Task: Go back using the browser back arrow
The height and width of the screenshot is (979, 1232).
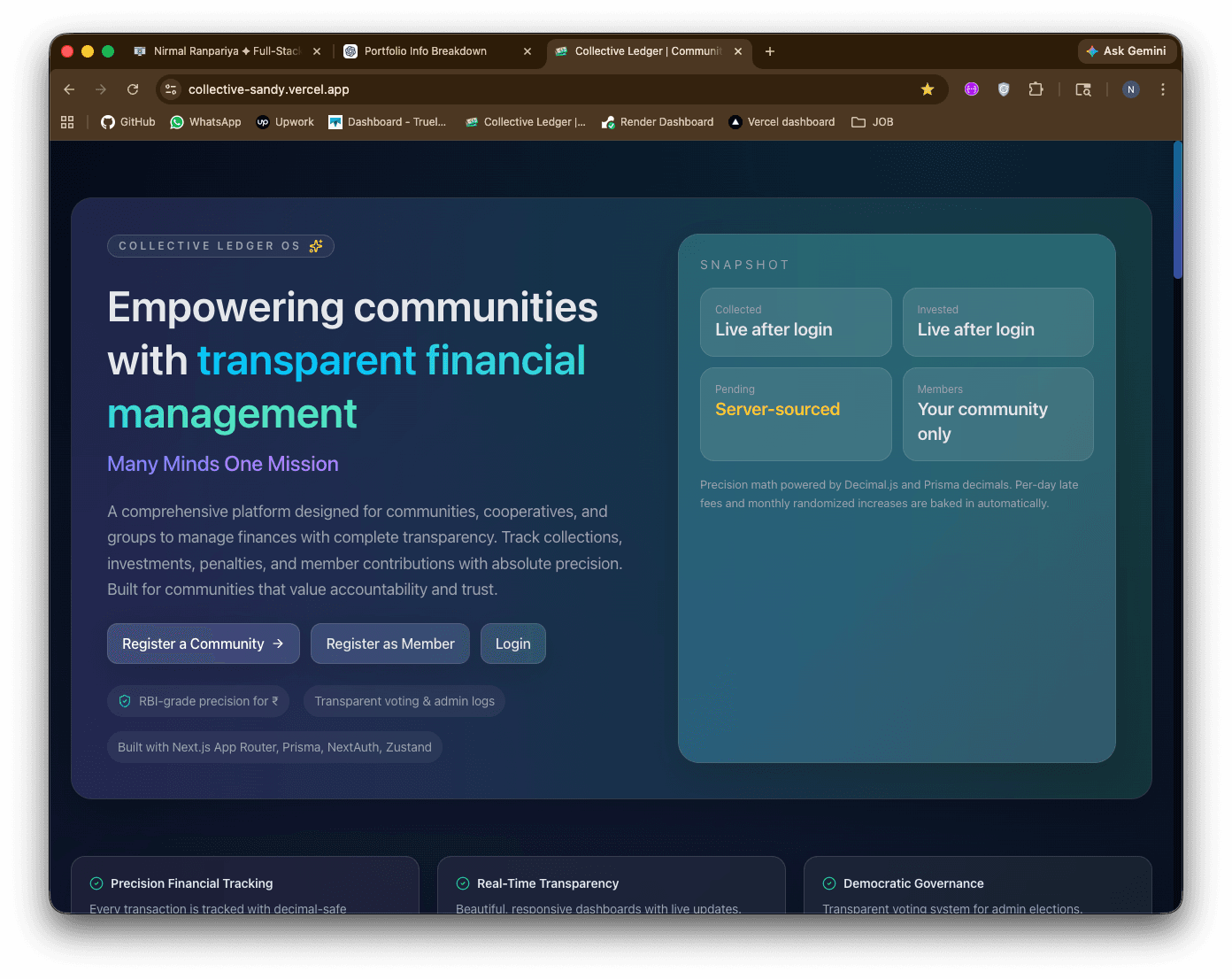Action: (x=69, y=89)
